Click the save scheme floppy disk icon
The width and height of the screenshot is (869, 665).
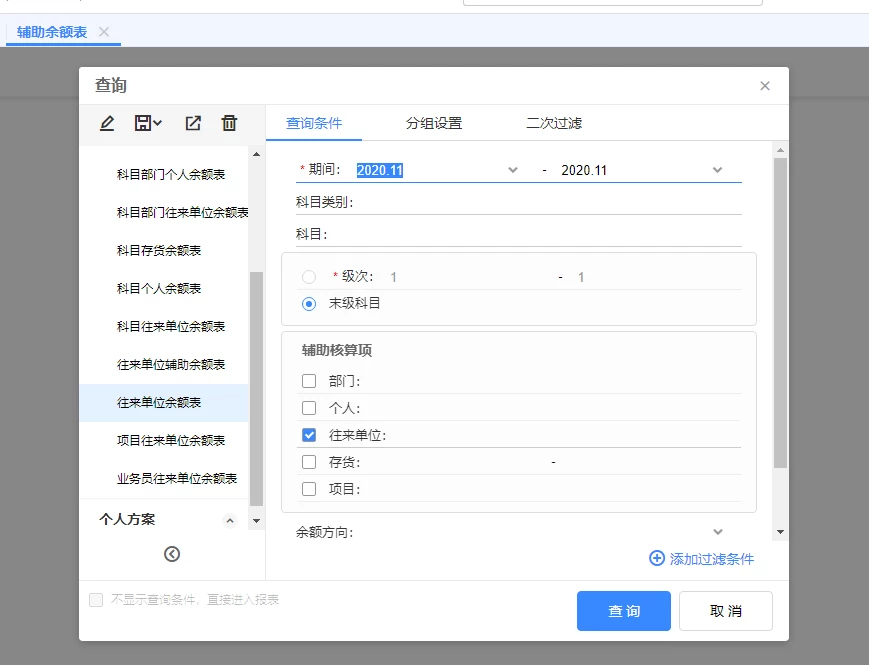click(x=144, y=123)
